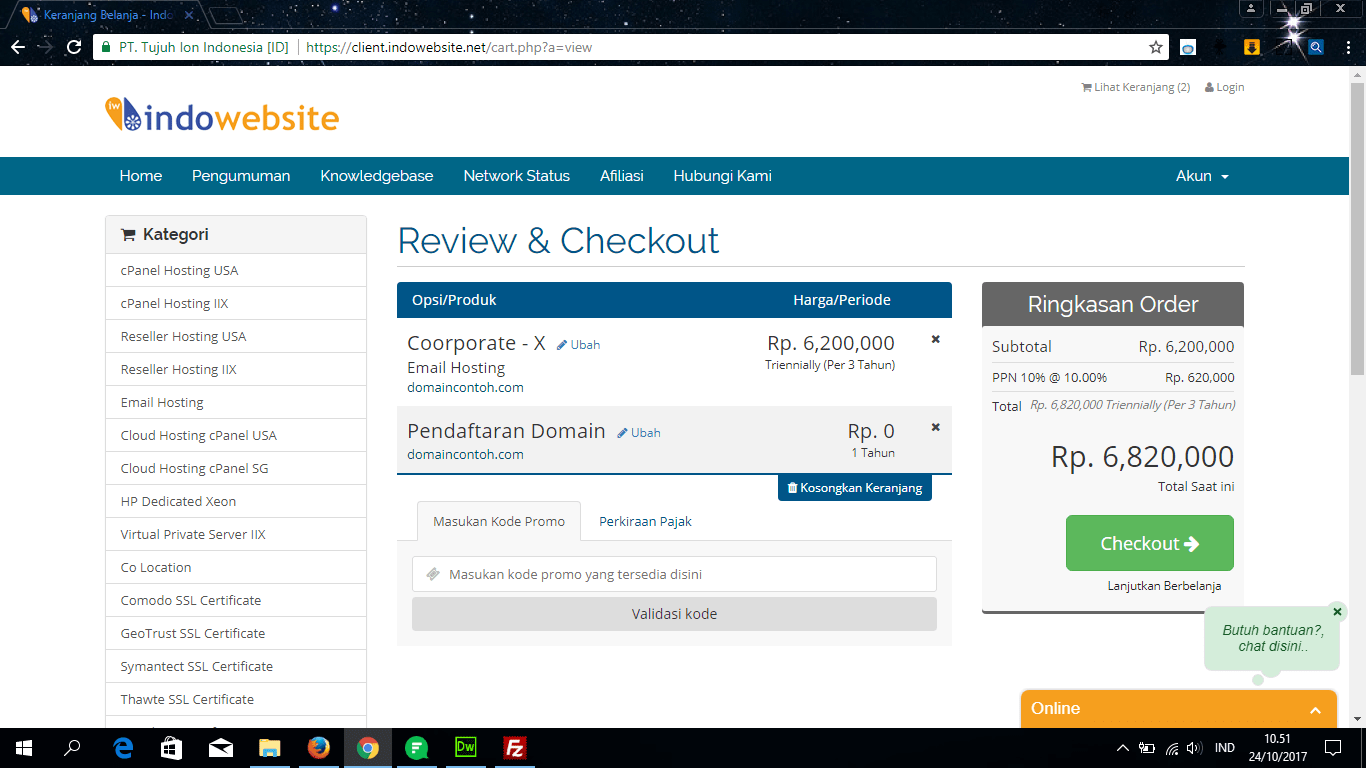Close the chat help bubble

[1337, 611]
